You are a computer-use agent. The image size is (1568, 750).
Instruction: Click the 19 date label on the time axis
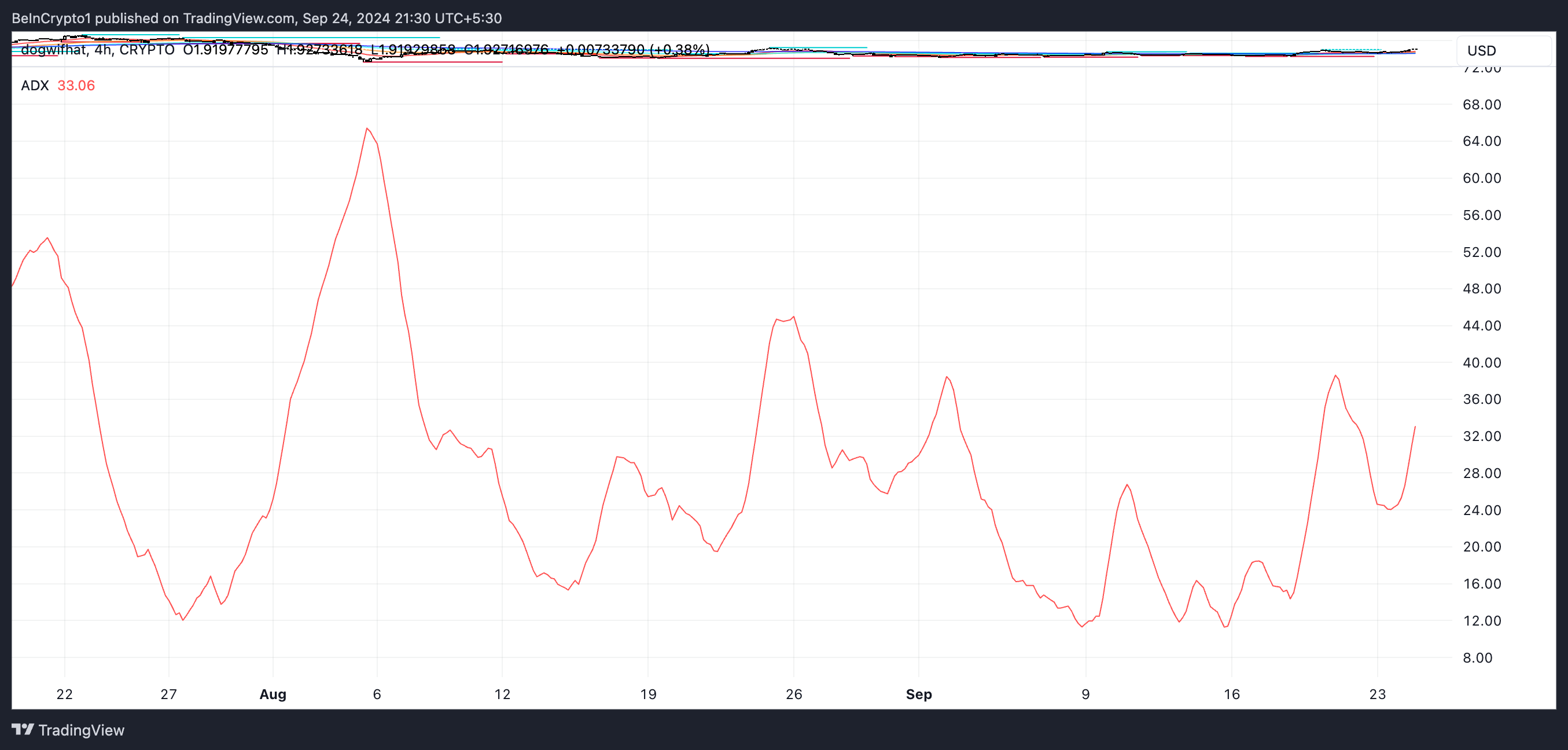(x=648, y=694)
